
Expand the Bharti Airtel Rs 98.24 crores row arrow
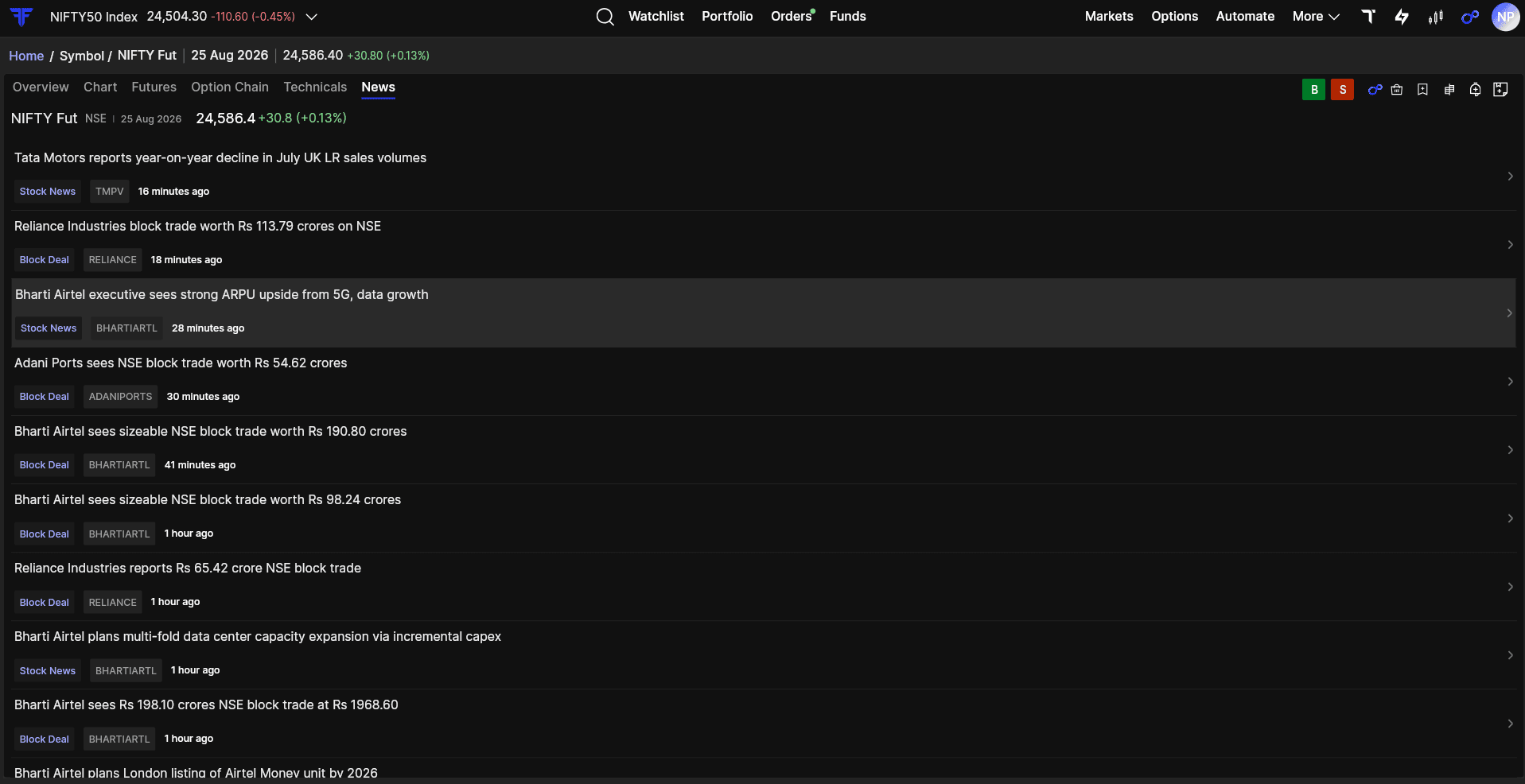(1510, 518)
